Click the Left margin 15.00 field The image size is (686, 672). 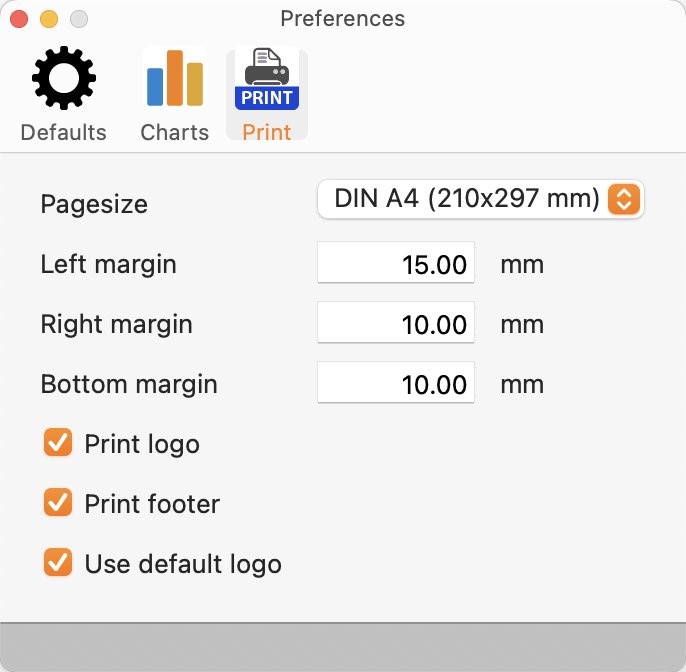(396, 262)
